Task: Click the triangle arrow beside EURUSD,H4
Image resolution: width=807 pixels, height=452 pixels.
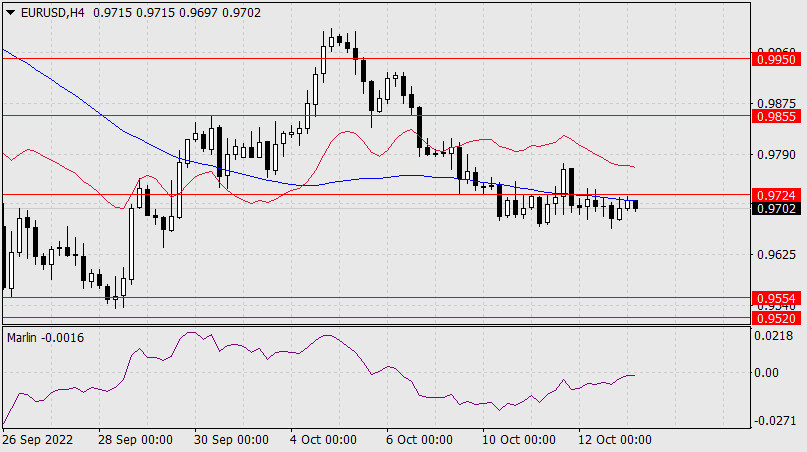Action: pyautogui.click(x=8, y=10)
